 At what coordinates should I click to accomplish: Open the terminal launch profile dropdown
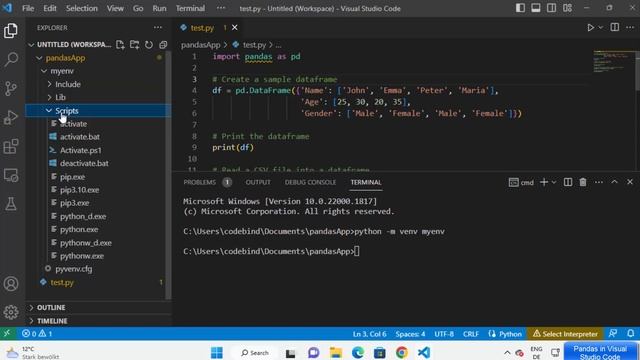(554, 182)
